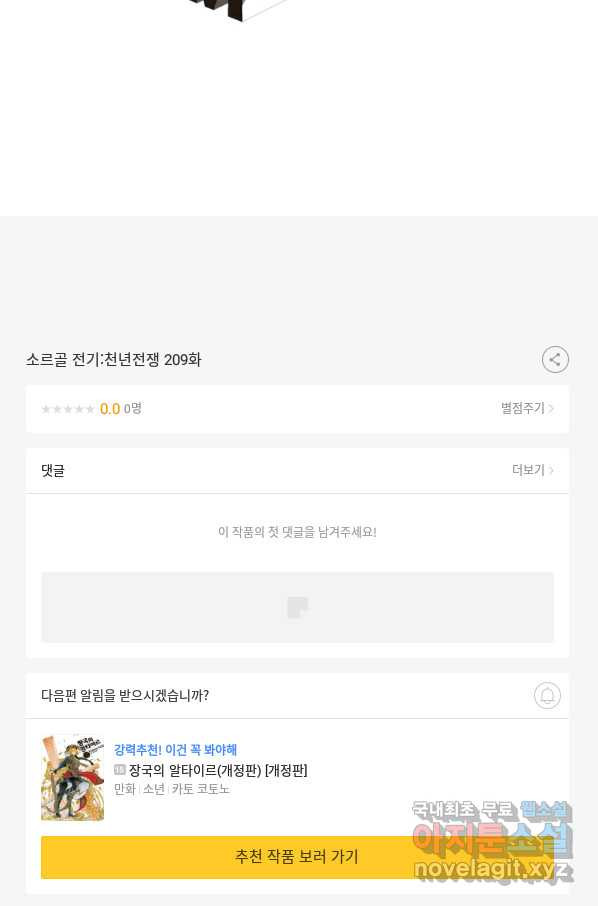Select the 장국의 알타이르(개정판) title link
Screen dimensions: 598x906
point(218,770)
